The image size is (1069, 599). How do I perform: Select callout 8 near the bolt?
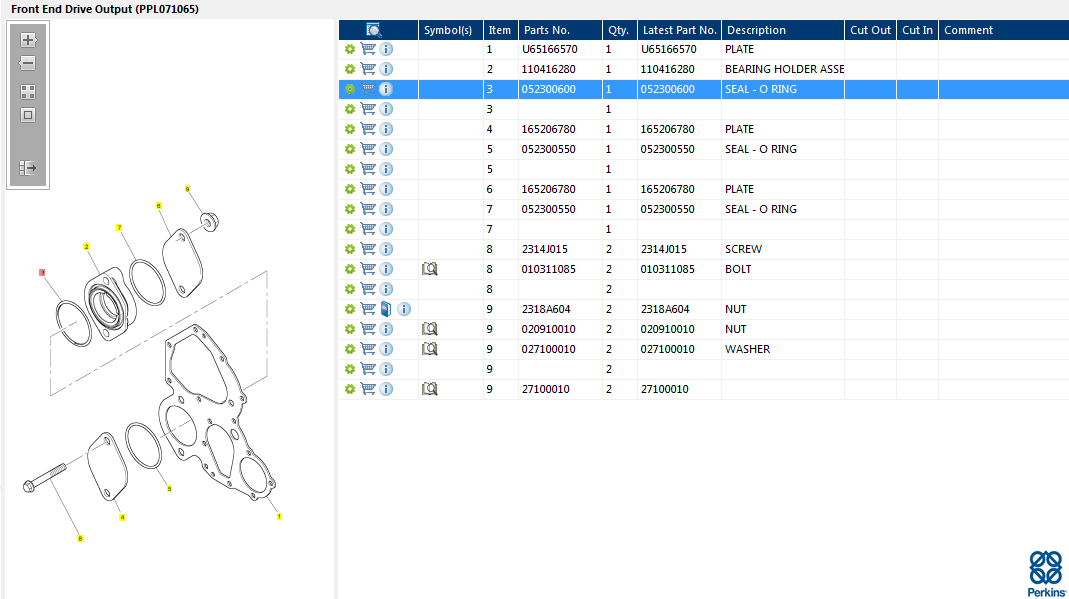80,538
